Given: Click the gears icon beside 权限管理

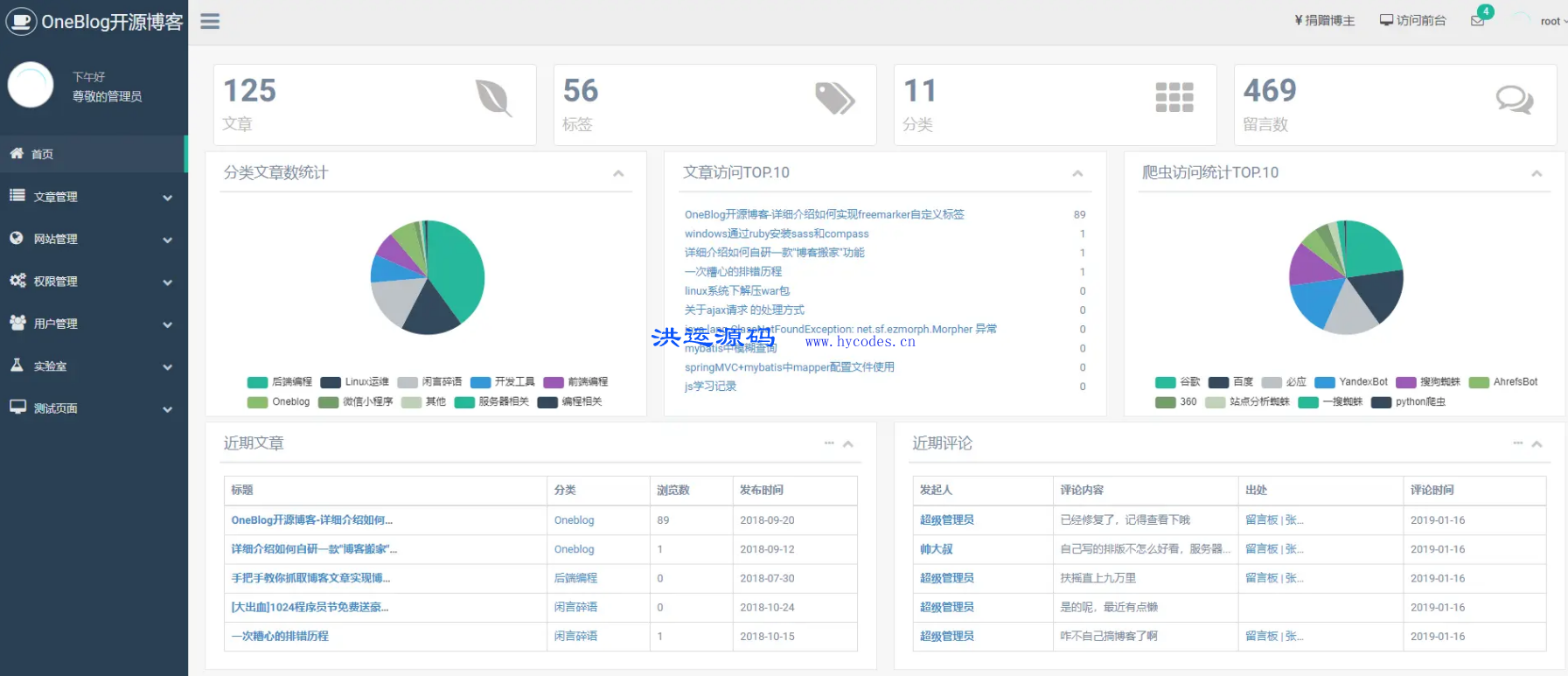Looking at the screenshot, I should click(x=17, y=280).
